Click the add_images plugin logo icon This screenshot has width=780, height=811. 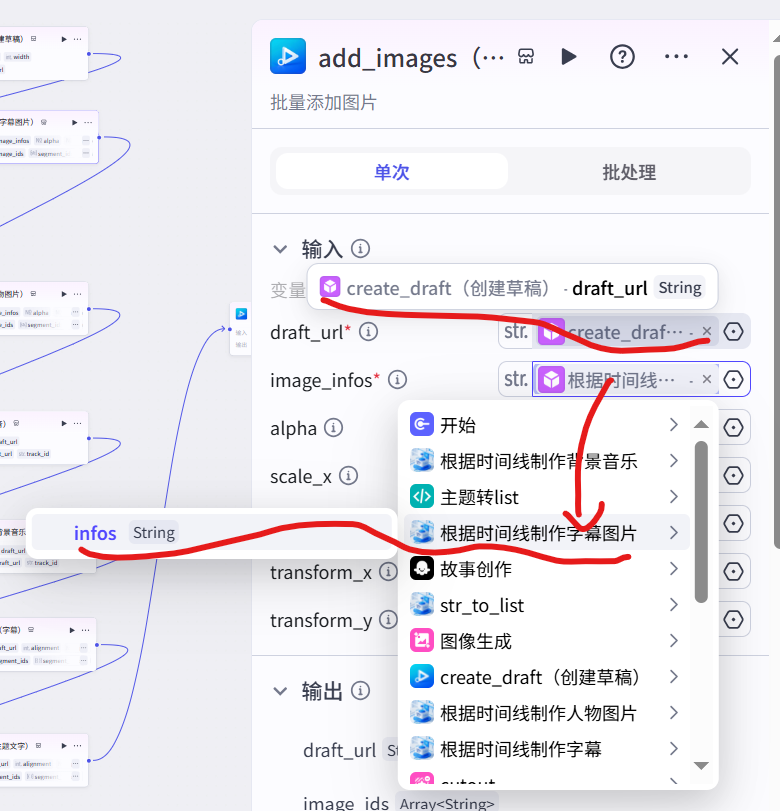[288, 56]
